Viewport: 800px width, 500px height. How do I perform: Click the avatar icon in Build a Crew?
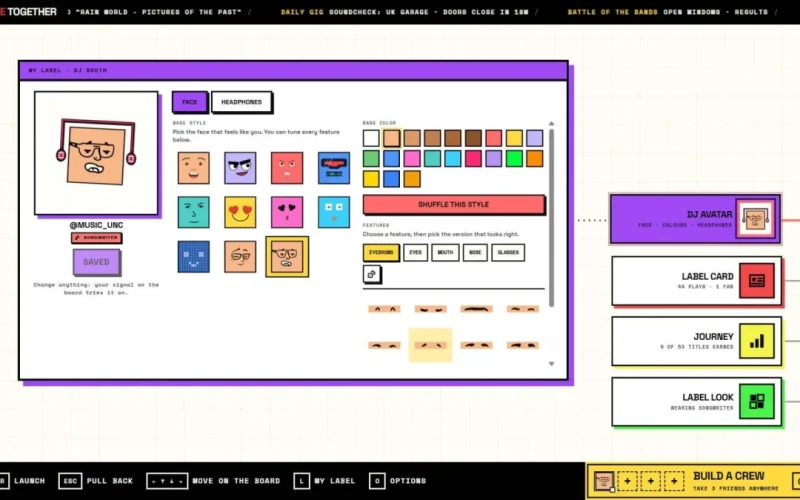point(604,481)
